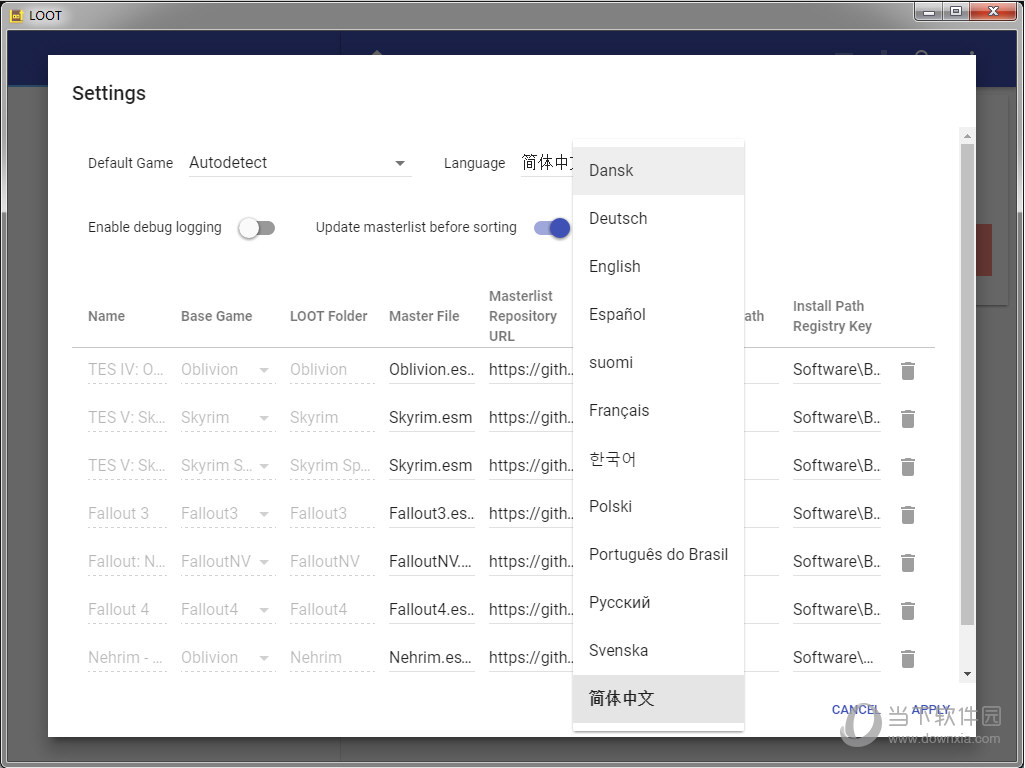Select Dansk from the language list
This screenshot has height=768, width=1025.
[x=658, y=171]
